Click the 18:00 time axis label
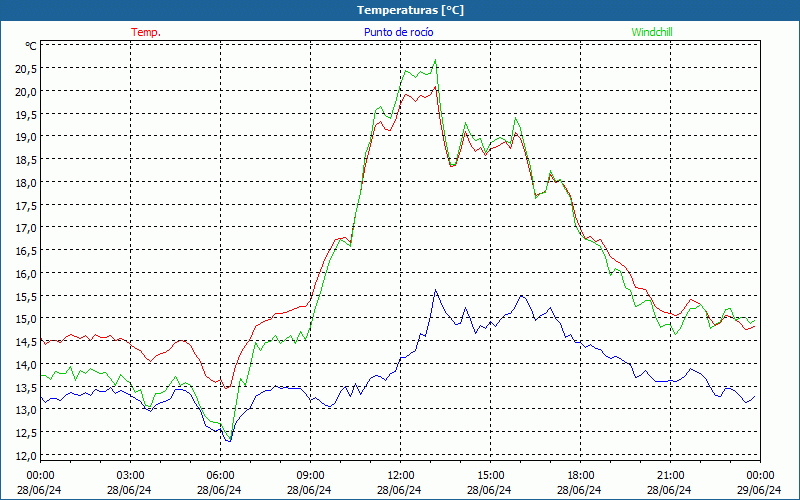The image size is (800, 500). (581, 476)
